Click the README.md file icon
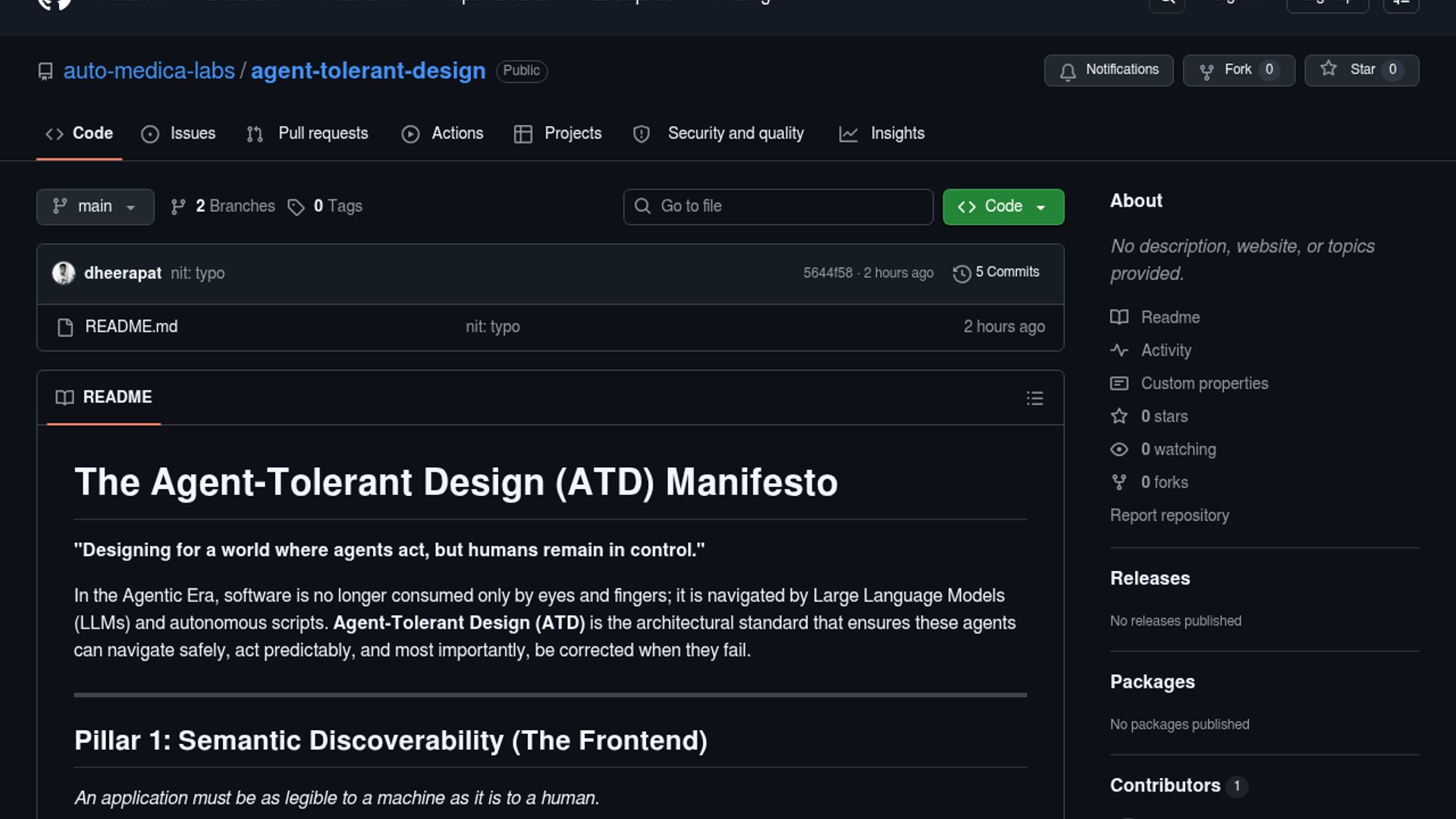Viewport: 1456px width, 819px height. [65, 328]
